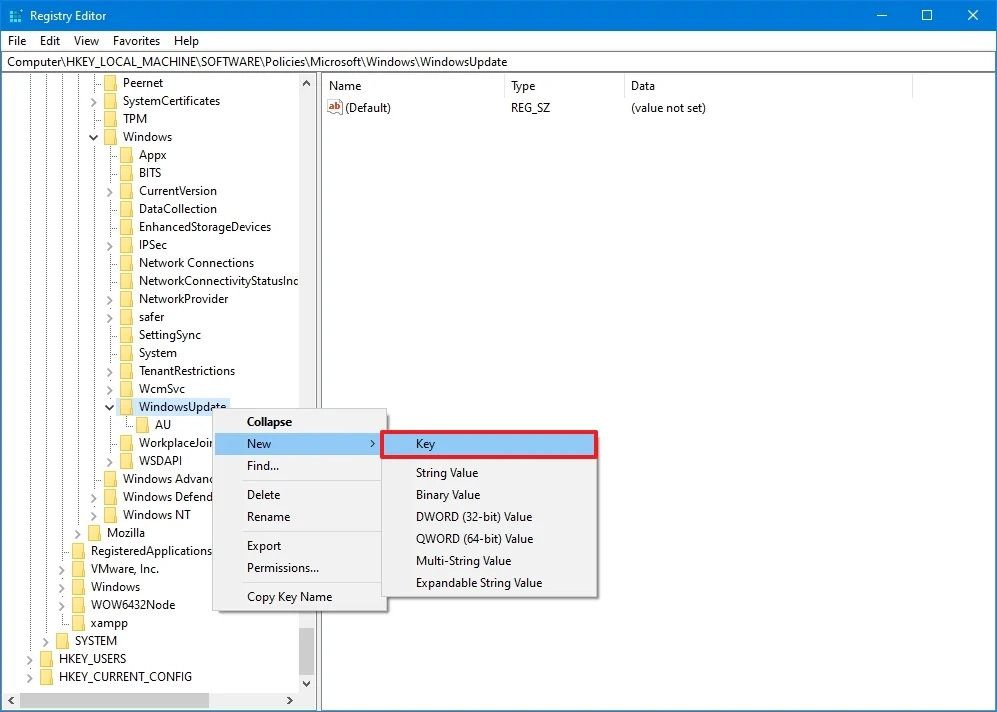The width and height of the screenshot is (997, 712).
Task: Choose DWORD (32-bit) Value from submenu
Action: [x=489, y=517]
